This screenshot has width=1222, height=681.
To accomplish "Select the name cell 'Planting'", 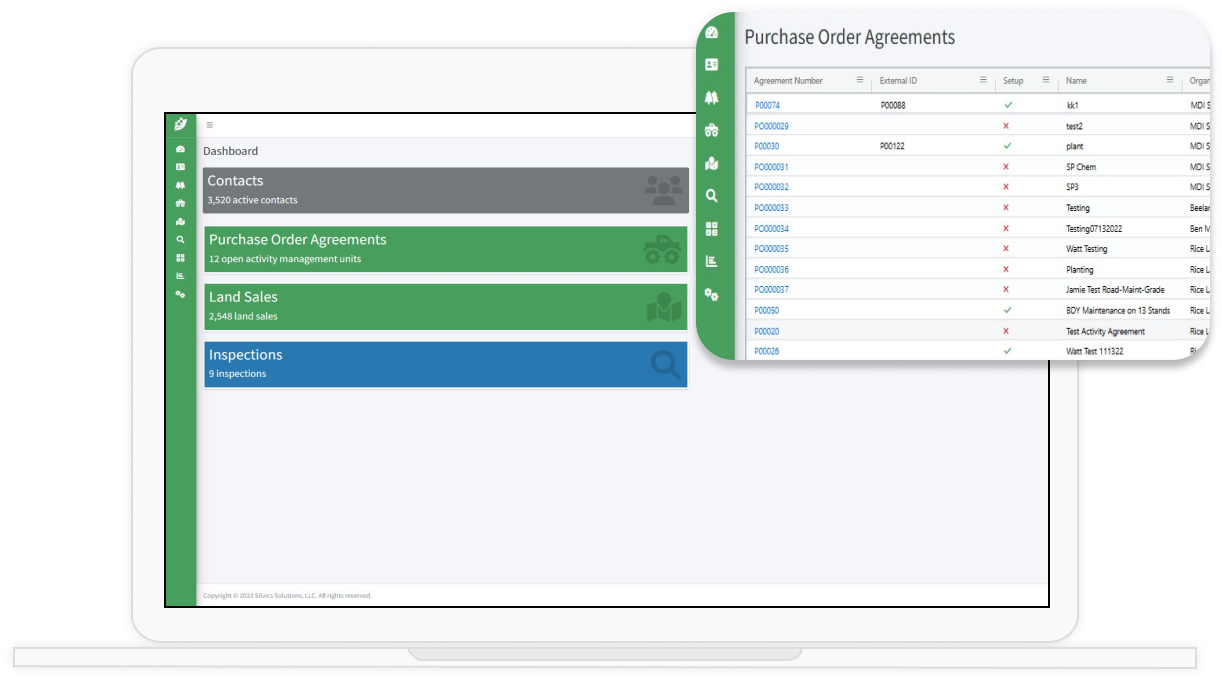I will click(x=1080, y=270).
